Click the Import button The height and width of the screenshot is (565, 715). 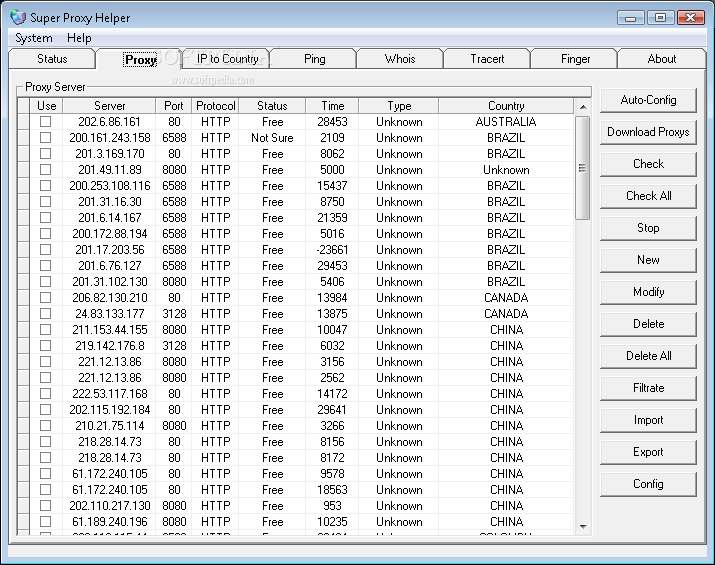click(648, 420)
